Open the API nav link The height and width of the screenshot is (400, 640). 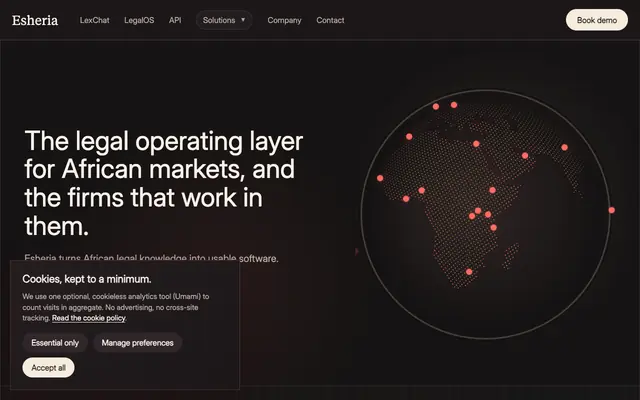coord(175,20)
